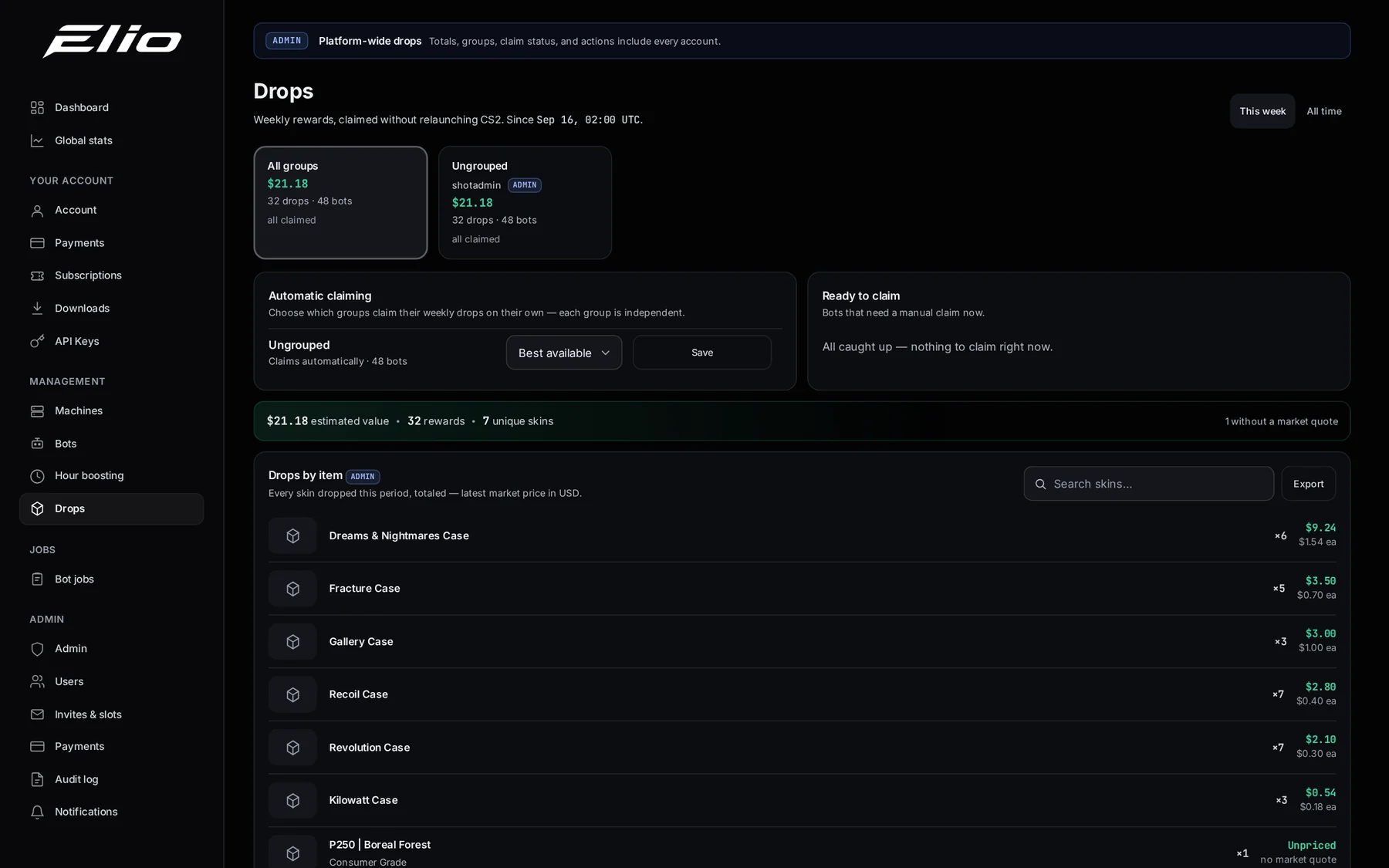Open the Dashboard grid icon

tap(37, 108)
